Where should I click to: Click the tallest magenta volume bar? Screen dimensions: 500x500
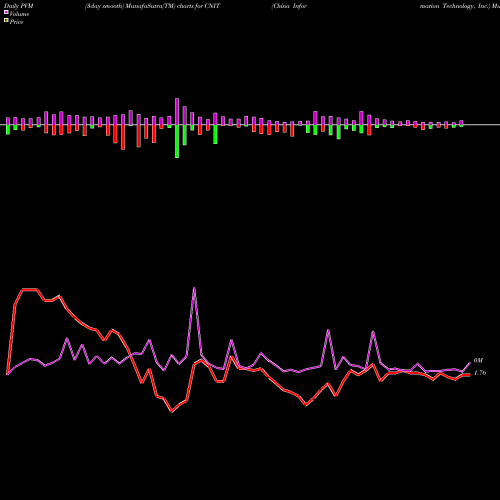pyautogui.click(x=177, y=112)
